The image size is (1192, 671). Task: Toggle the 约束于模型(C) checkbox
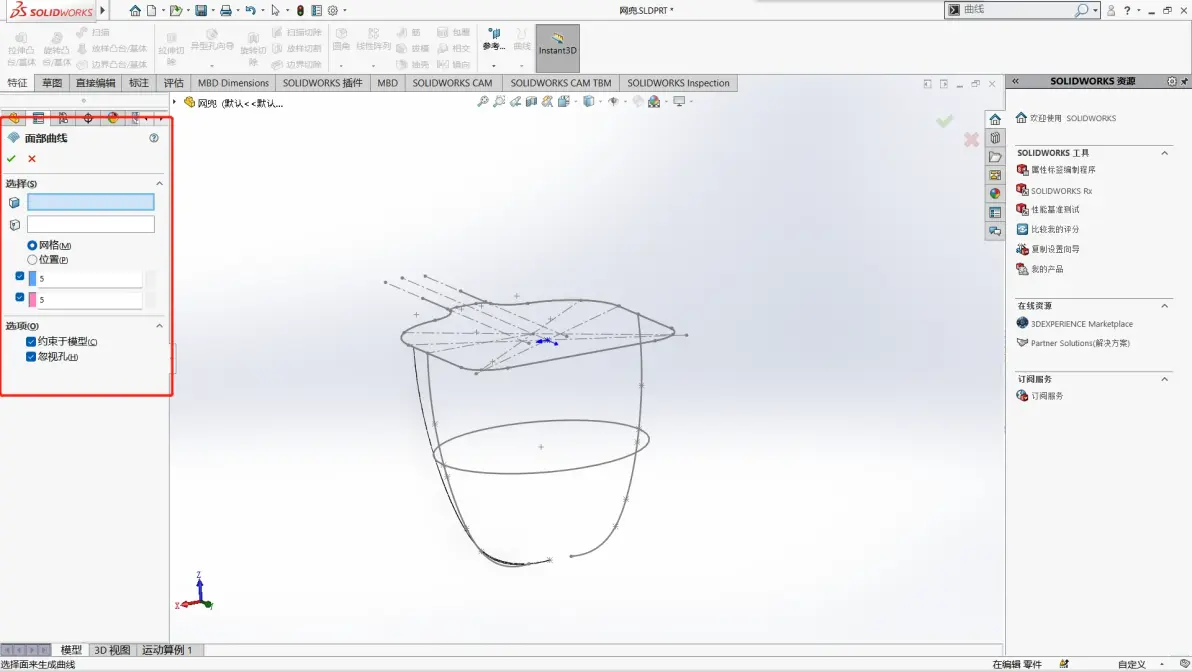pyautogui.click(x=31, y=342)
